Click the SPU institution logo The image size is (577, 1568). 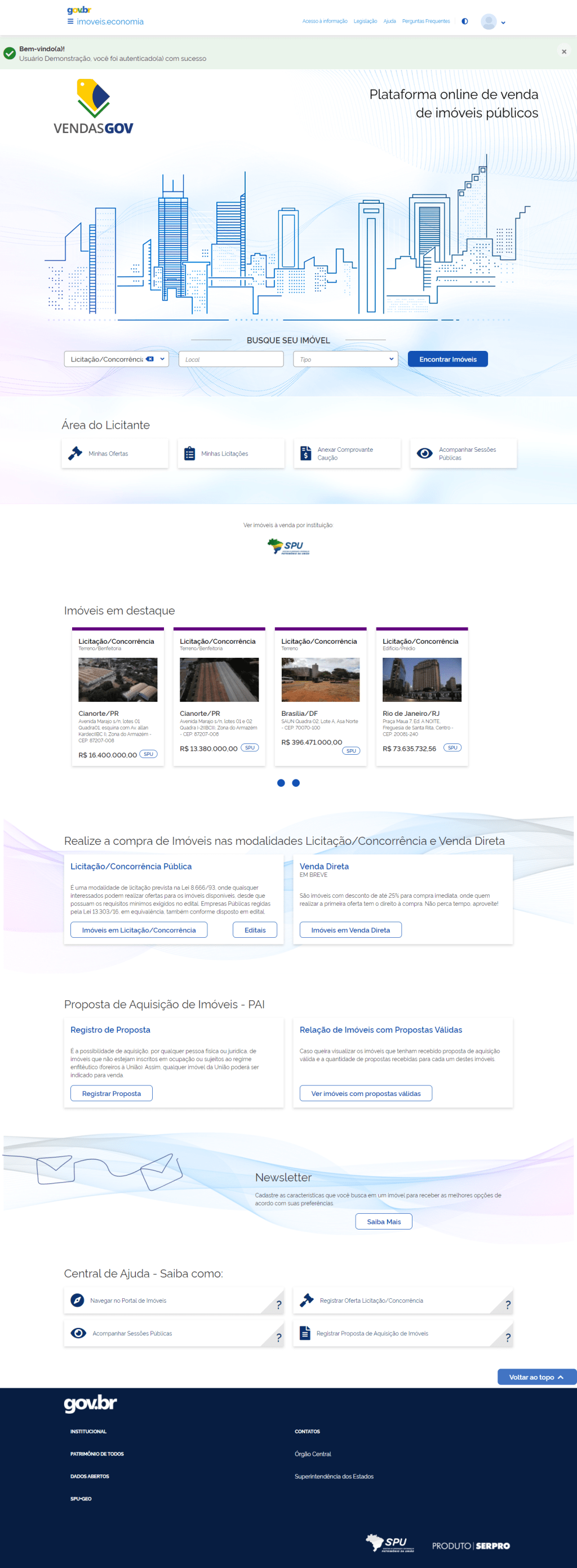point(288,546)
